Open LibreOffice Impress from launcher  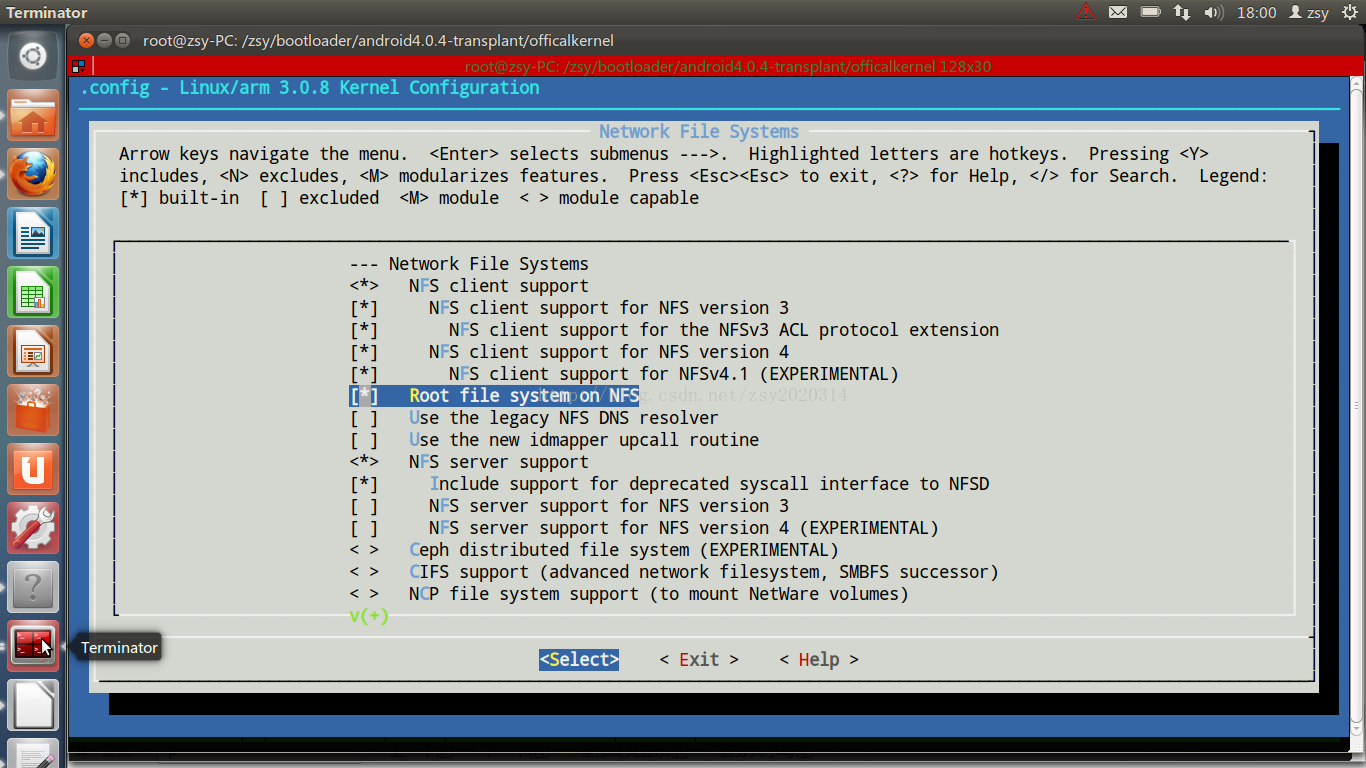(33, 352)
